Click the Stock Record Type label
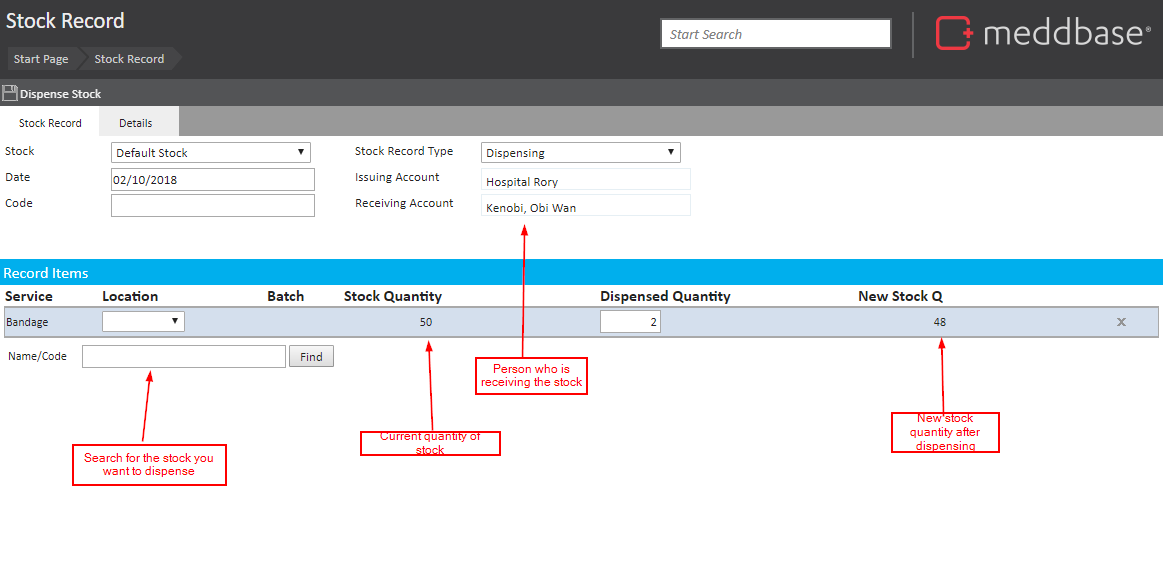The width and height of the screenshot is (1163, 572). point(404,151)
